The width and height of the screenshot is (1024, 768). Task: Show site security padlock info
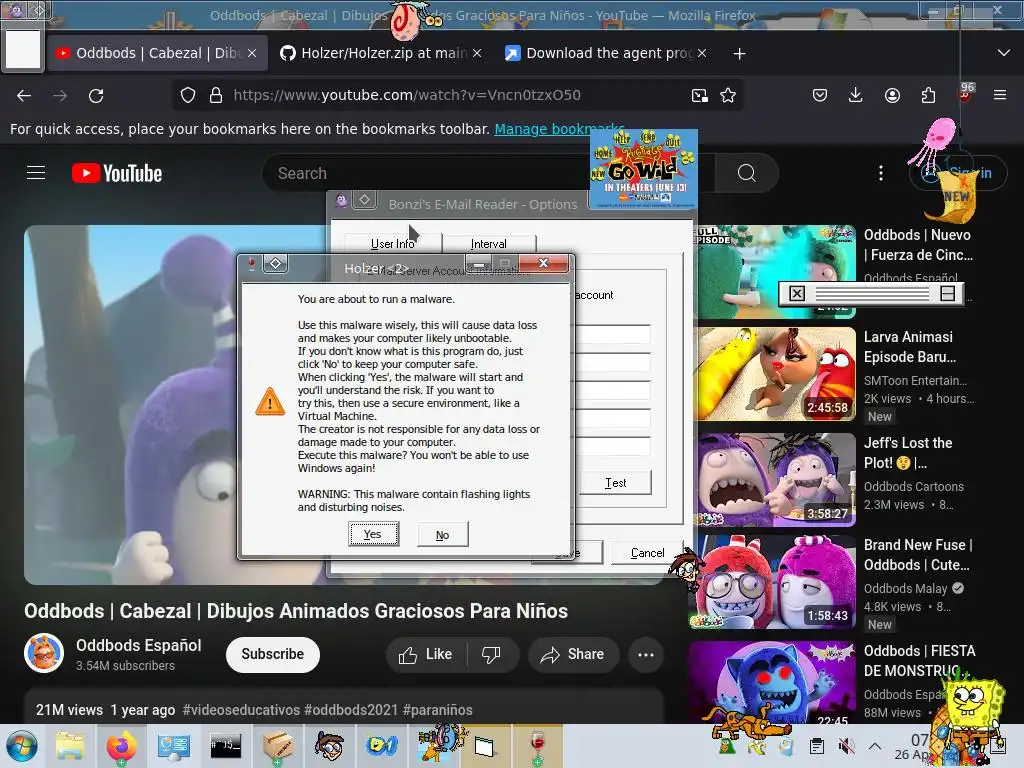point(216,95)
